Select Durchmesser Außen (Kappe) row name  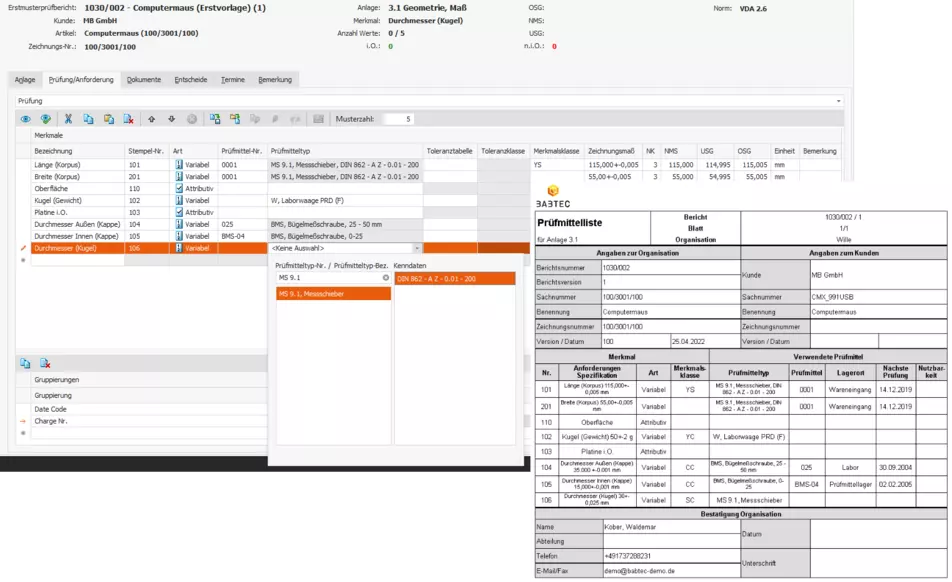pyautogui.click(x=77, y=224)
